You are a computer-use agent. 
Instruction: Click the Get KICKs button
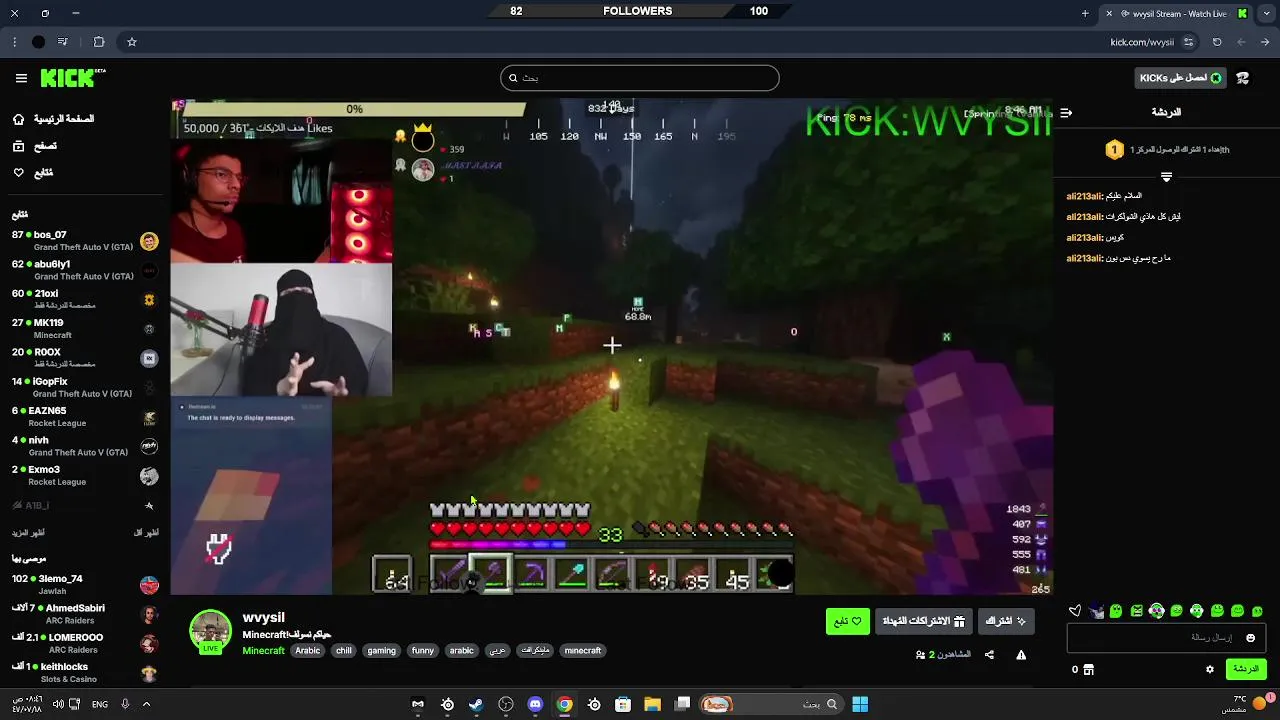pos(1181,78)
